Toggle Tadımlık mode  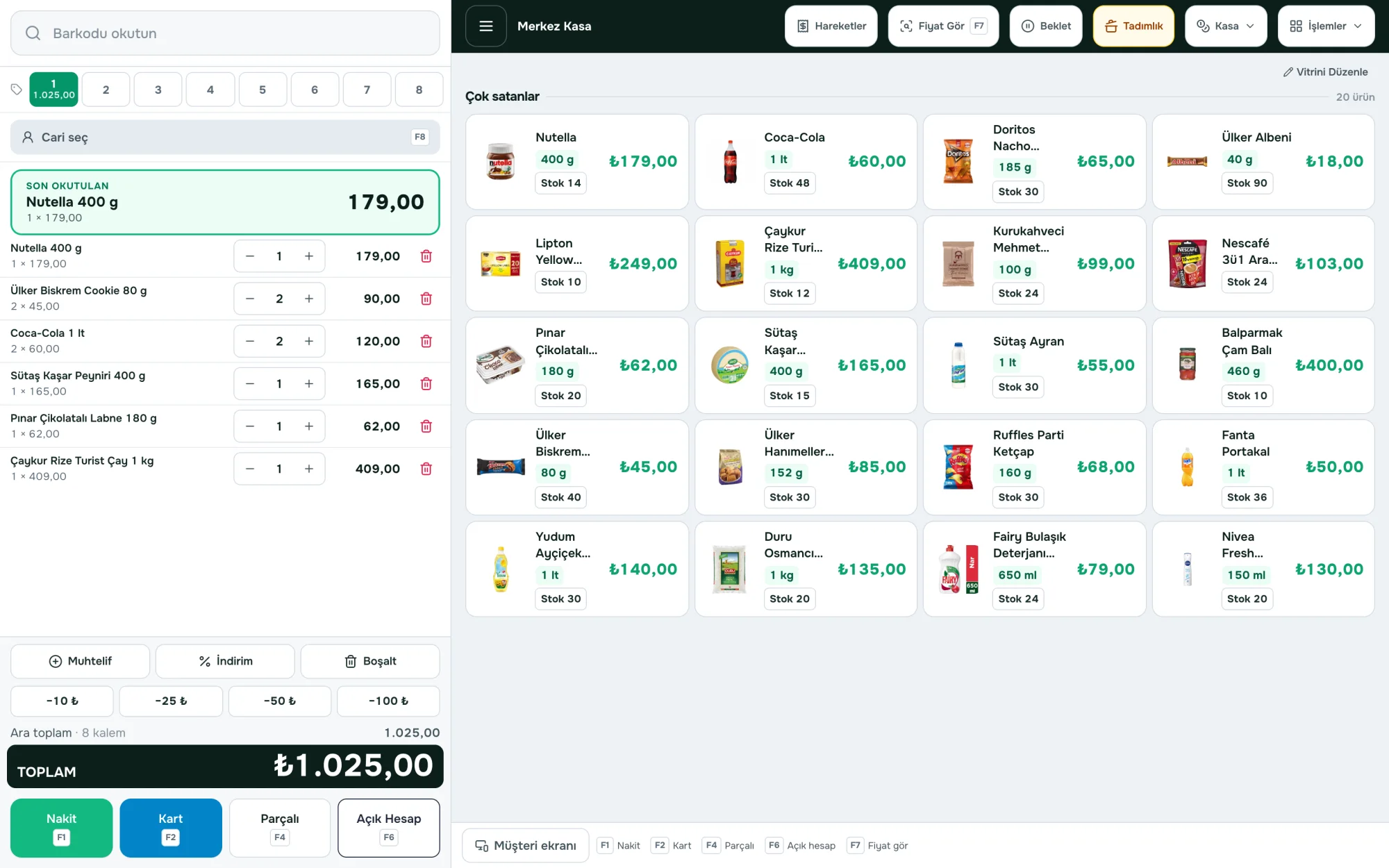(x=1133, y=26)
